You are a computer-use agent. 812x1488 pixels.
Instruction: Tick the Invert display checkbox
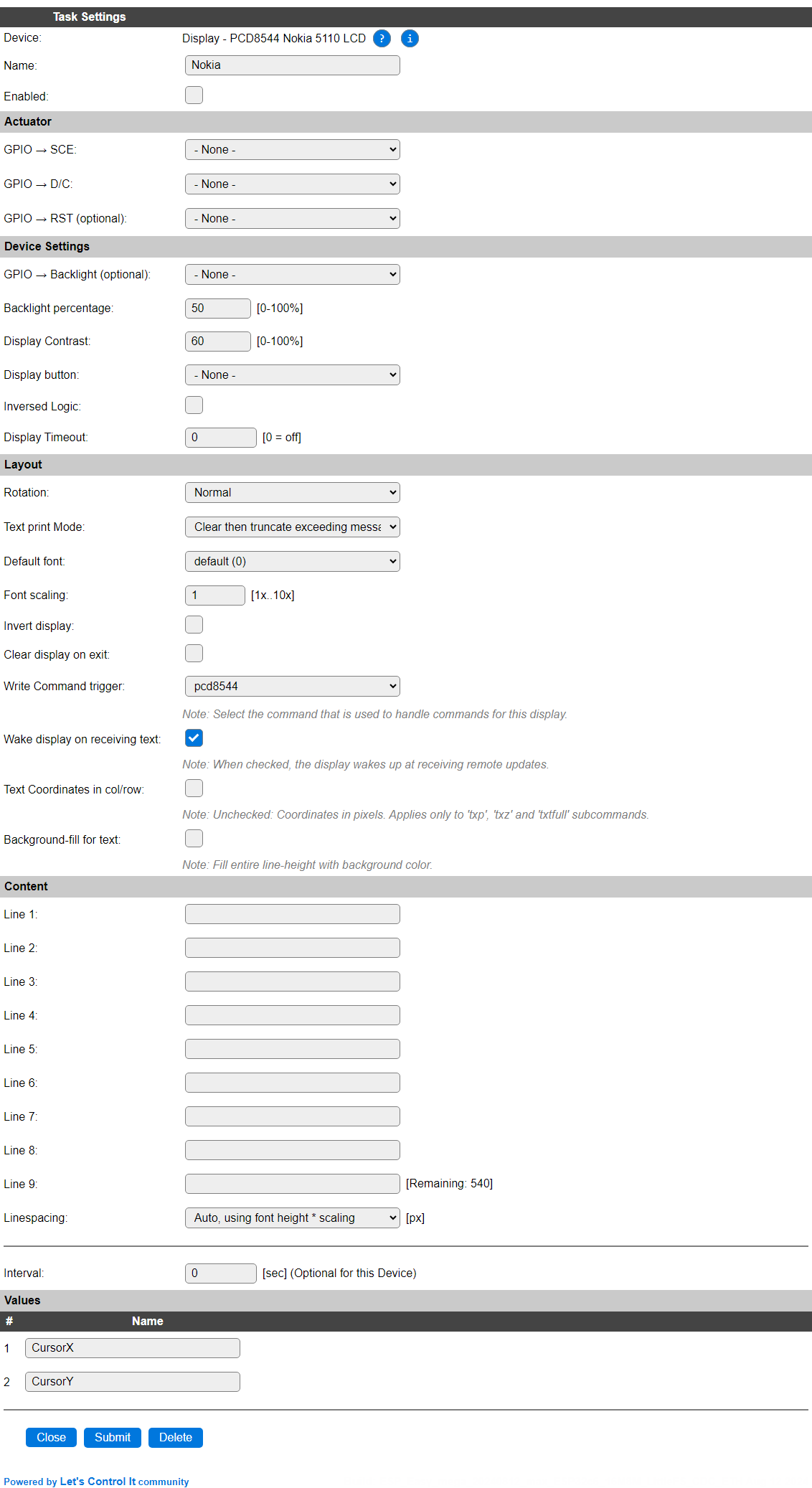[194, 625]
